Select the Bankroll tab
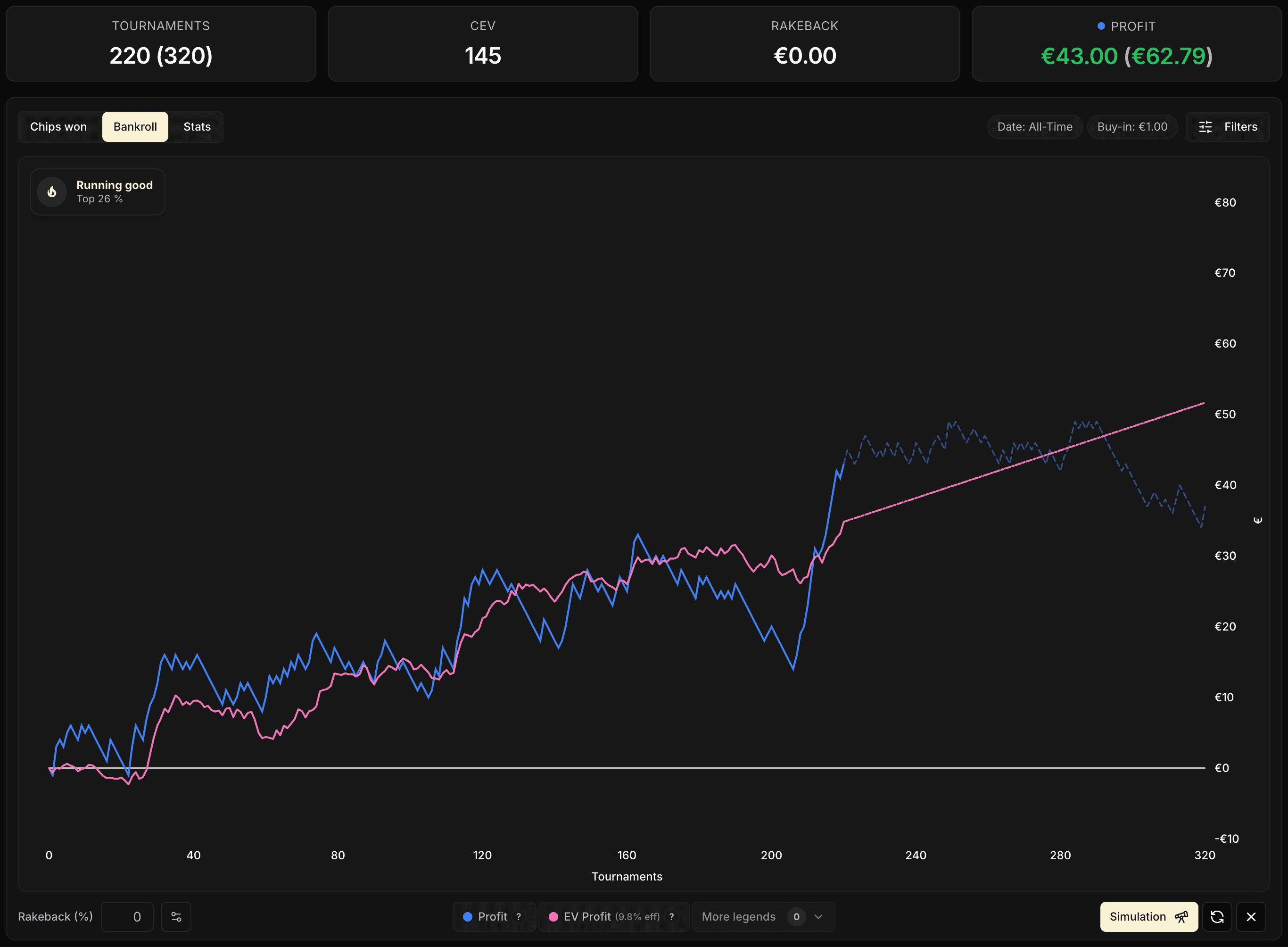 135,127
